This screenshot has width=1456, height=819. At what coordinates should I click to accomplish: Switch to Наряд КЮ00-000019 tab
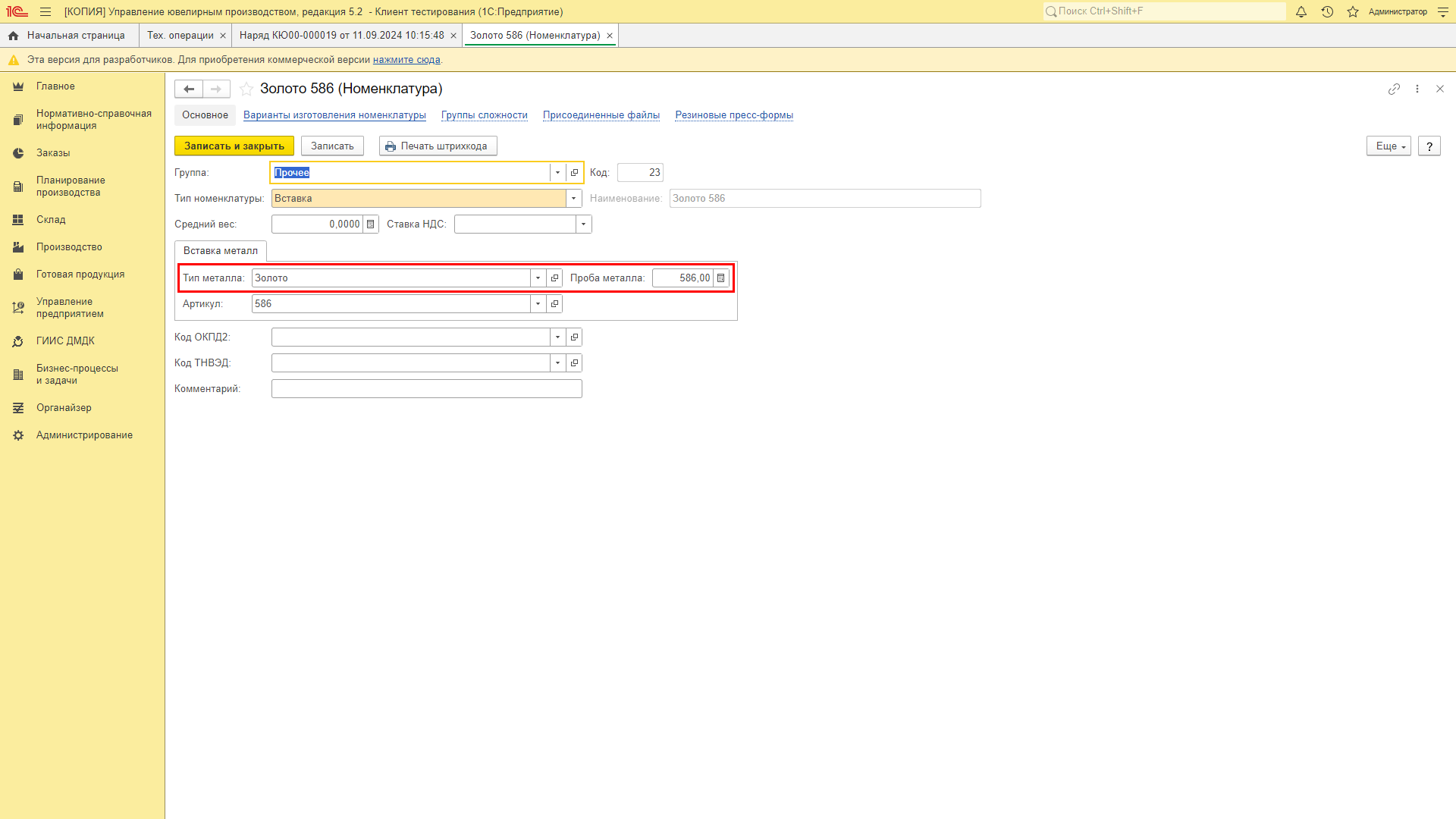(x=342, y=36)
